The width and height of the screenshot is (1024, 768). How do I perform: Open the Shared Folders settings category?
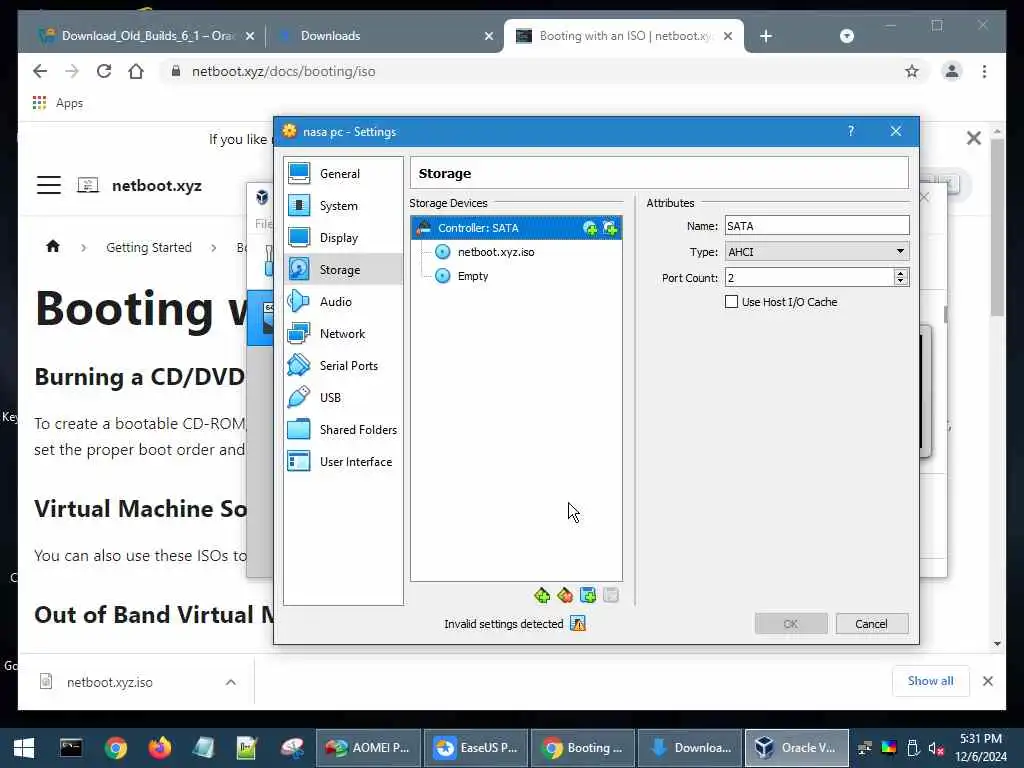tap(343, 430)
